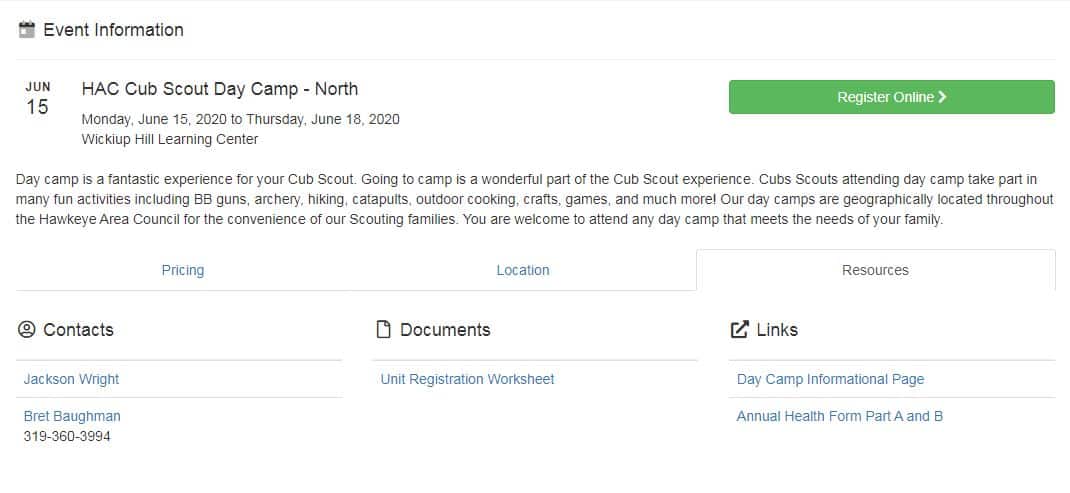Switch to the Location tab

(523, 270)
